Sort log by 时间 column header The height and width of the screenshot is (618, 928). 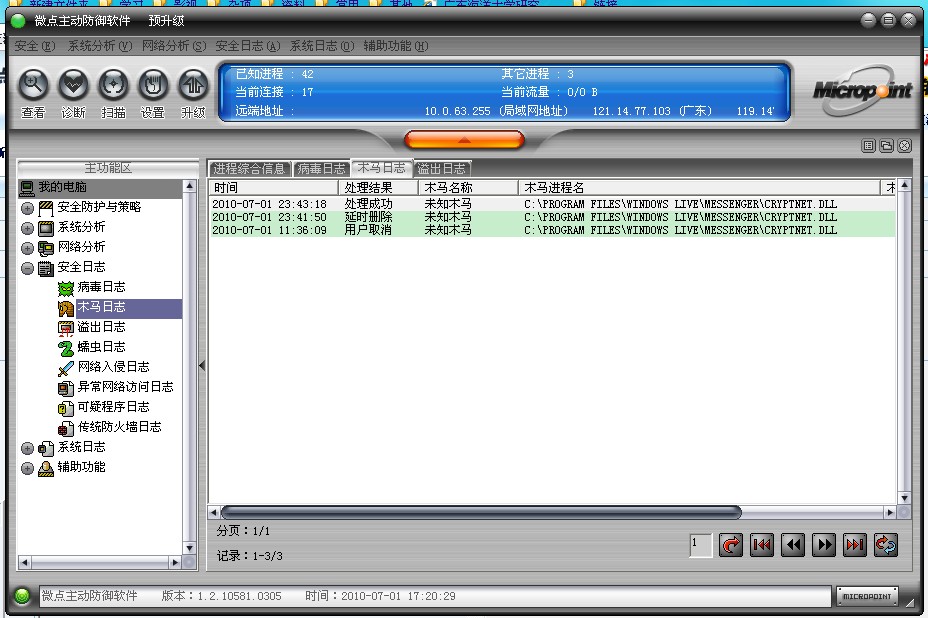(273, 188)
